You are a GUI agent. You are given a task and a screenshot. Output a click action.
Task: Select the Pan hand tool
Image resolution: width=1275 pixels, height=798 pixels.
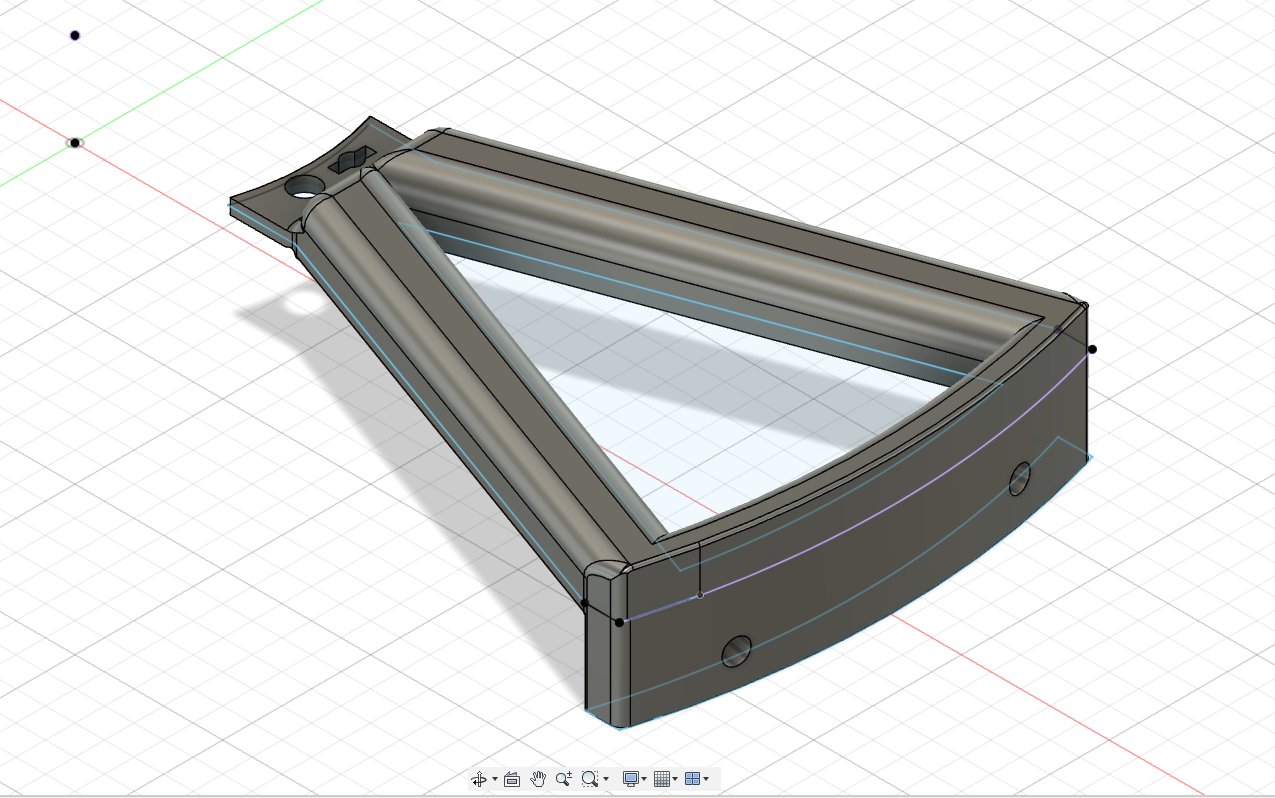[x=538, y=779]
